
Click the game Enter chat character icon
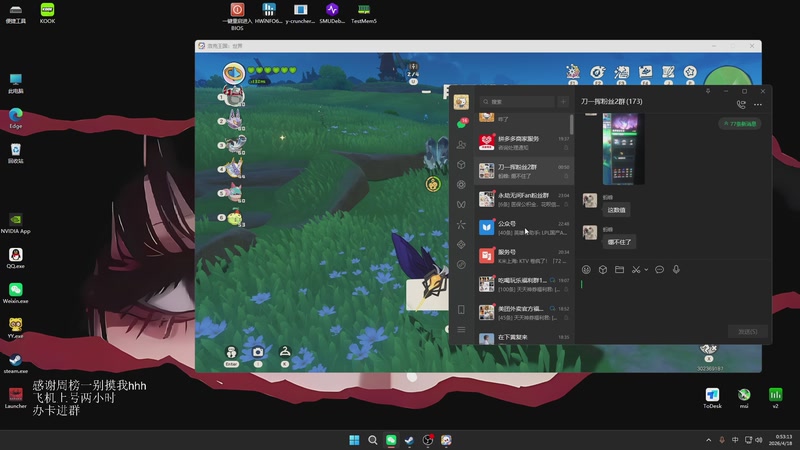coord(231,353)
